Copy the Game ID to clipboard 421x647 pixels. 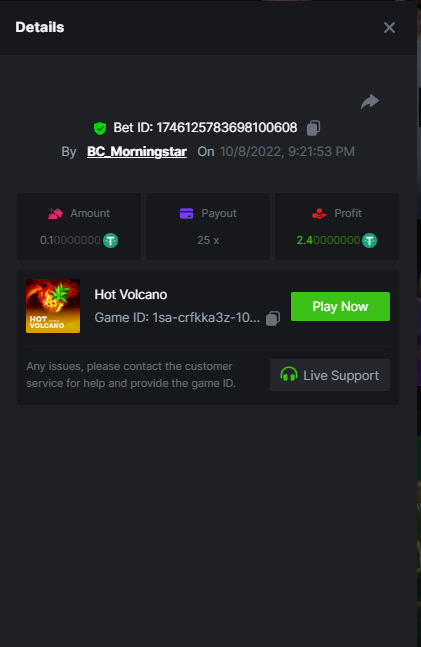pyautogui.click(x=273, y=318)
